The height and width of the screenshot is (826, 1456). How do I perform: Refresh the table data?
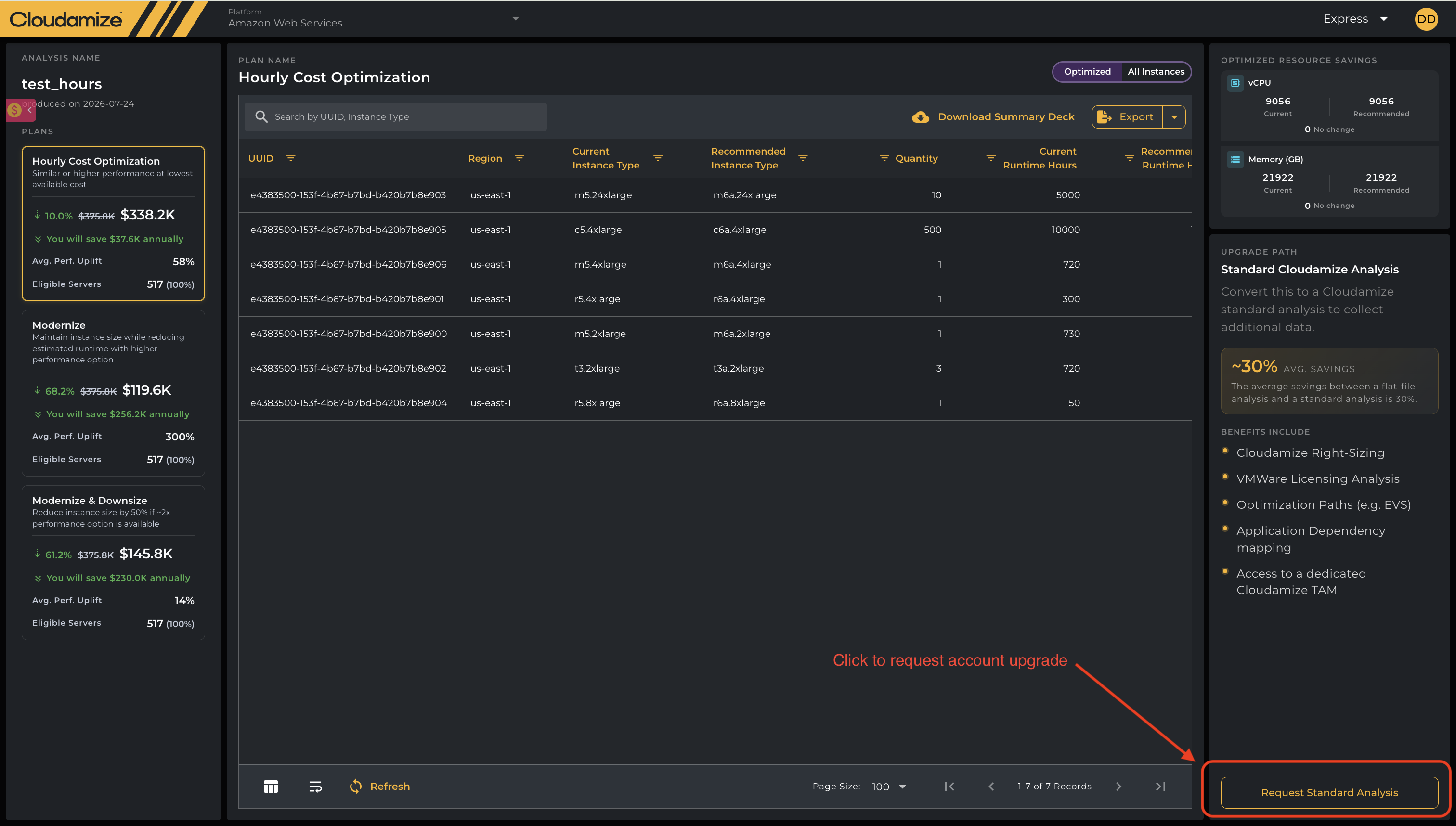pos(379,787)
